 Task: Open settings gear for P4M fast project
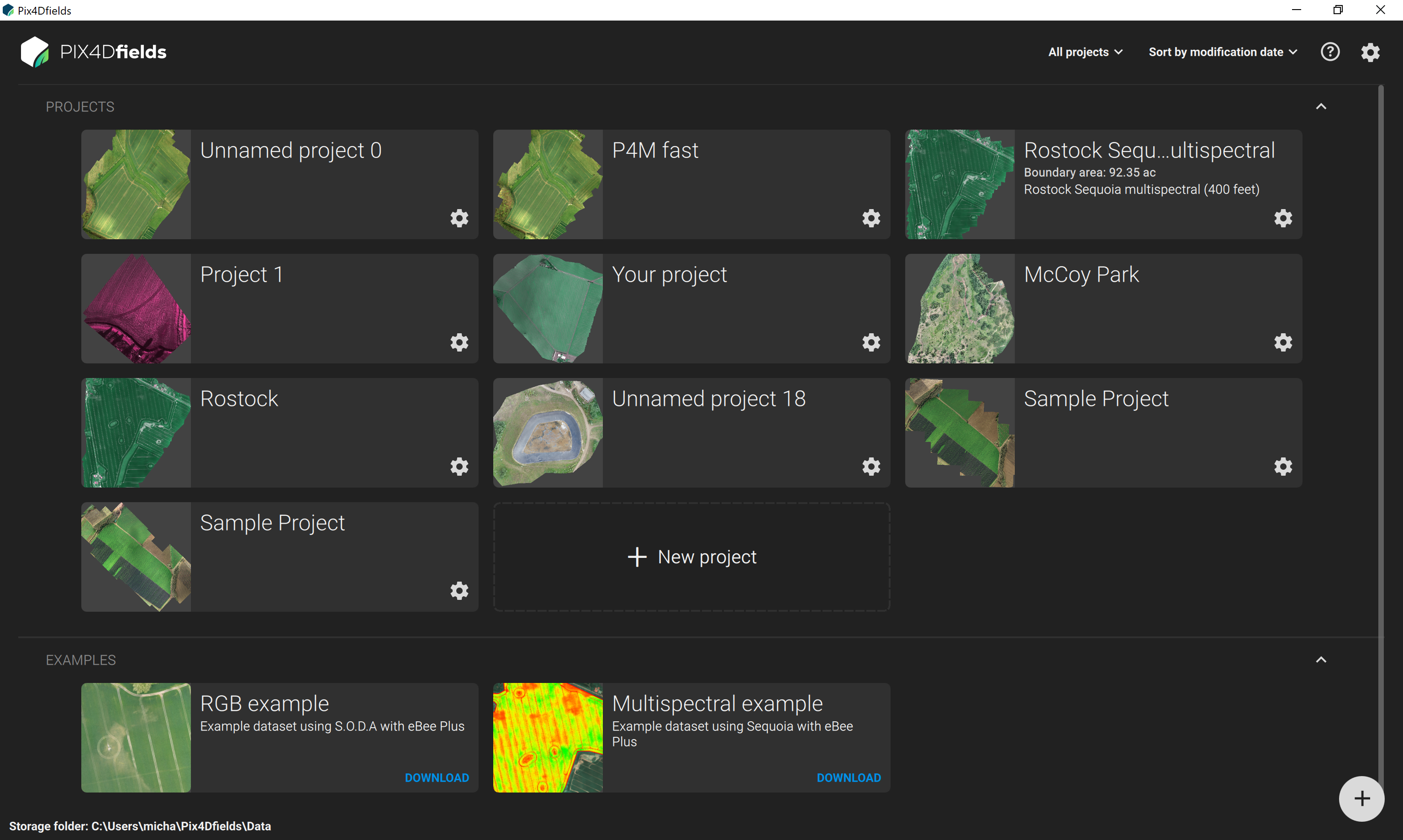pyautogui.click(x=871, y=219)
